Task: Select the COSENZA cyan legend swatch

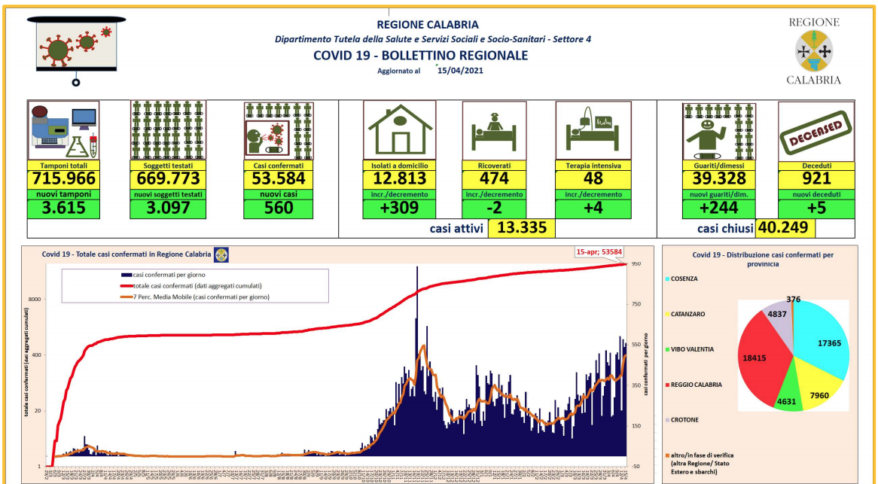Action: [665, 279]
